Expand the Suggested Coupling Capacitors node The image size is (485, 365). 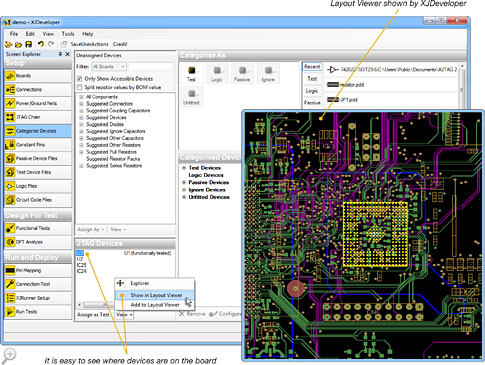[81, 111]
